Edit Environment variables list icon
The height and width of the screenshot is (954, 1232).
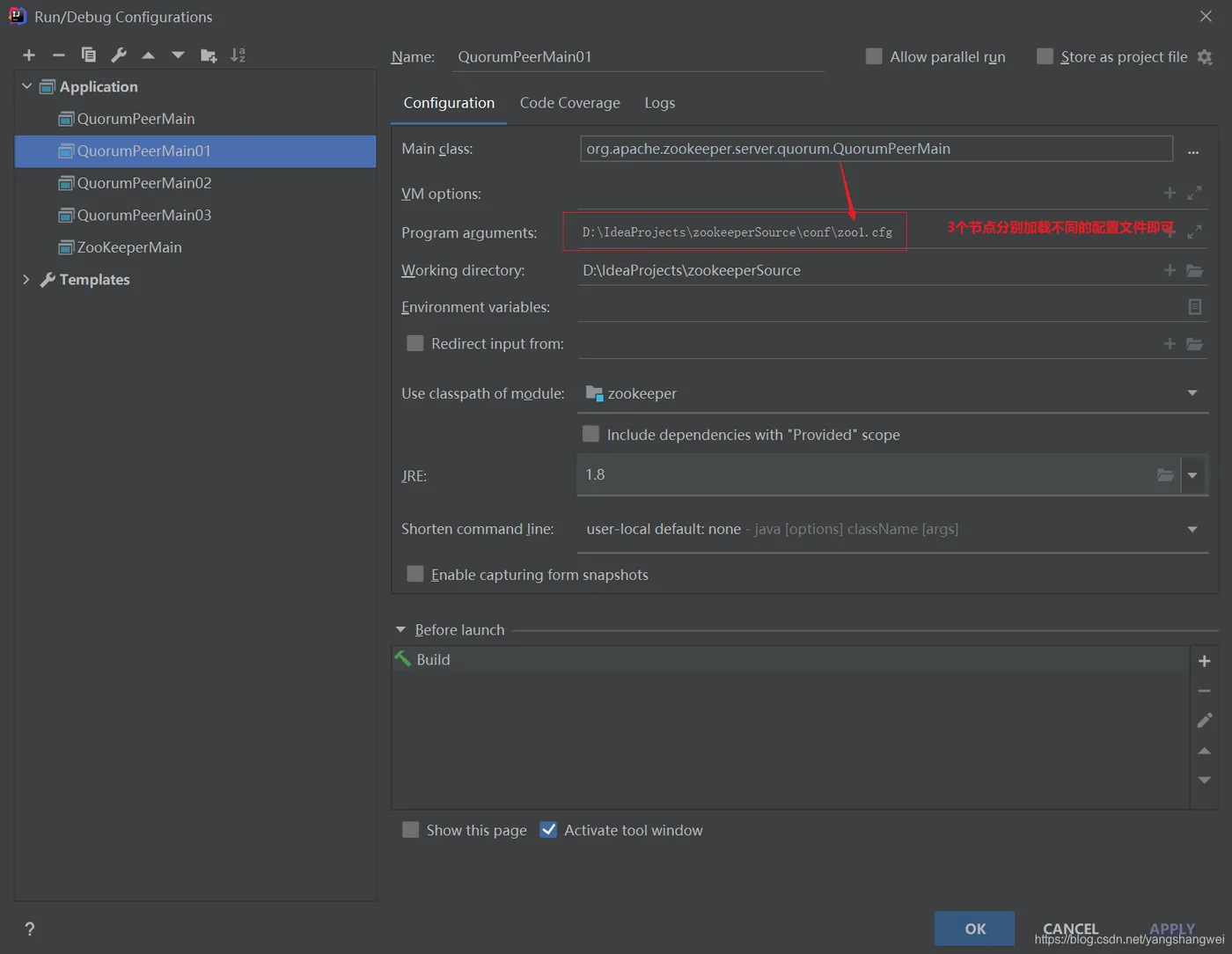[1194, 307]
